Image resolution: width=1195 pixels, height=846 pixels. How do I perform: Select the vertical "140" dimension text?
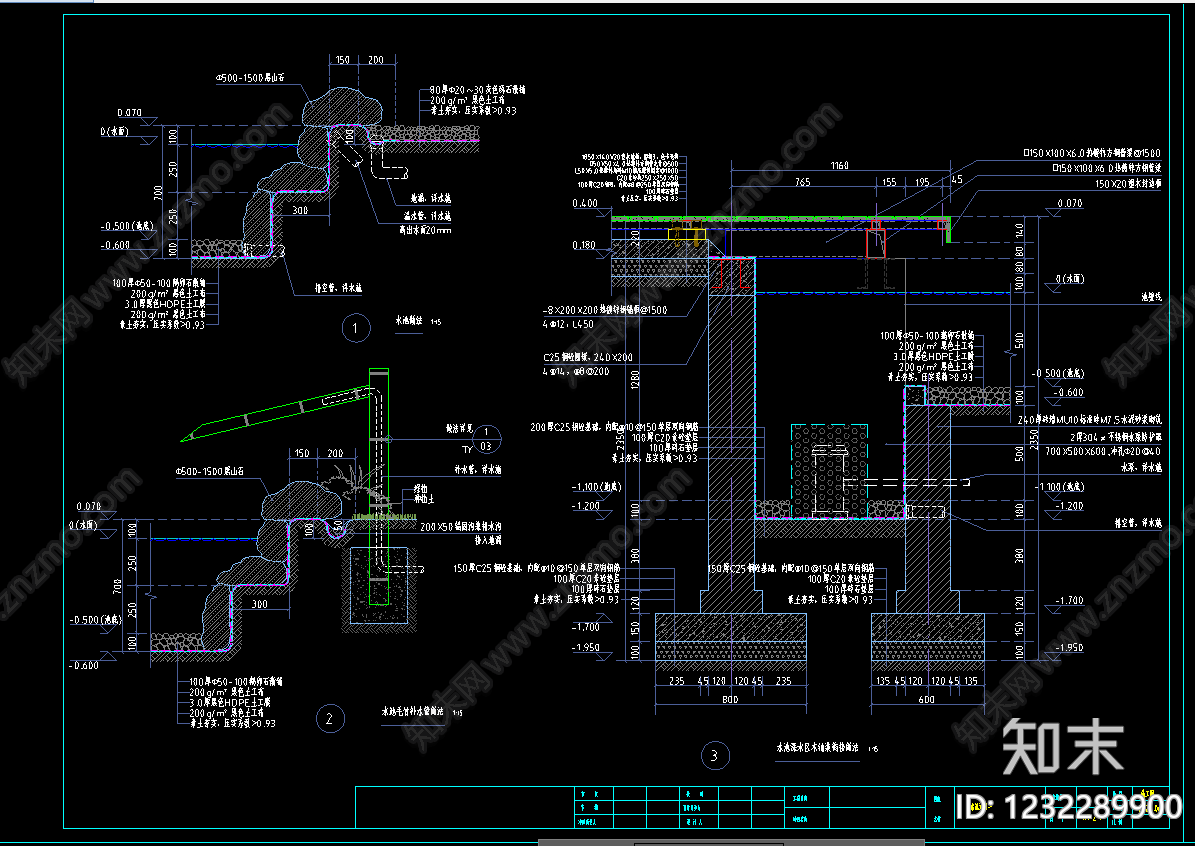(1020, 228)
